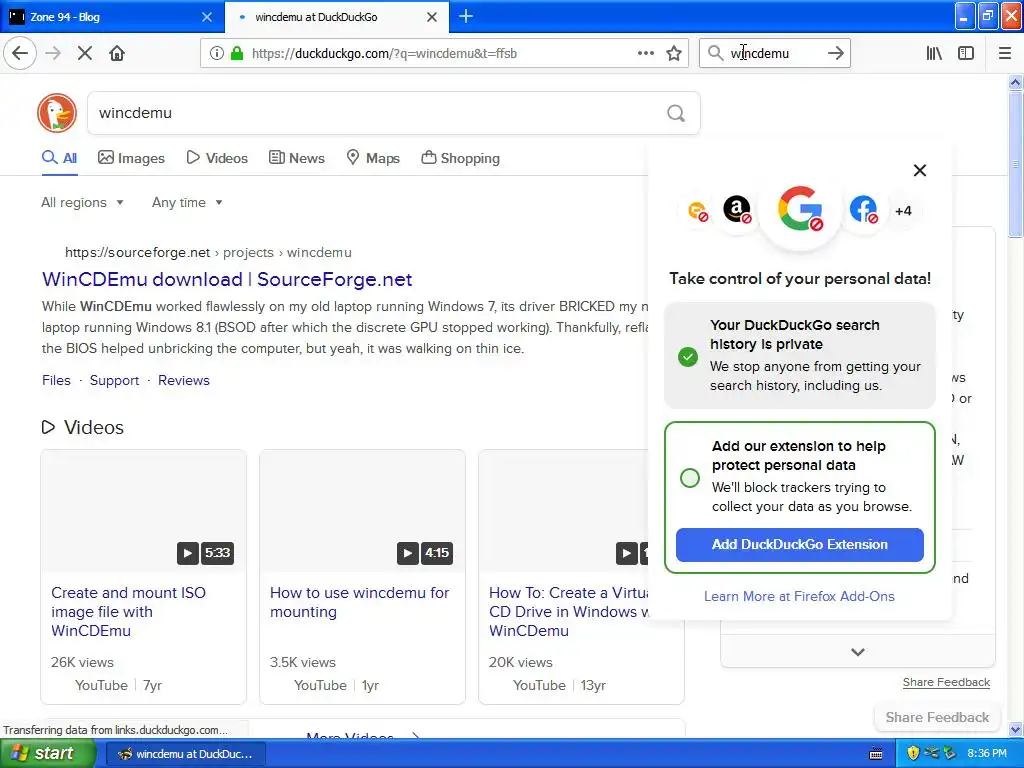Open site information icon in address bar
The image size is (1024, 768).
click(216, 53)
